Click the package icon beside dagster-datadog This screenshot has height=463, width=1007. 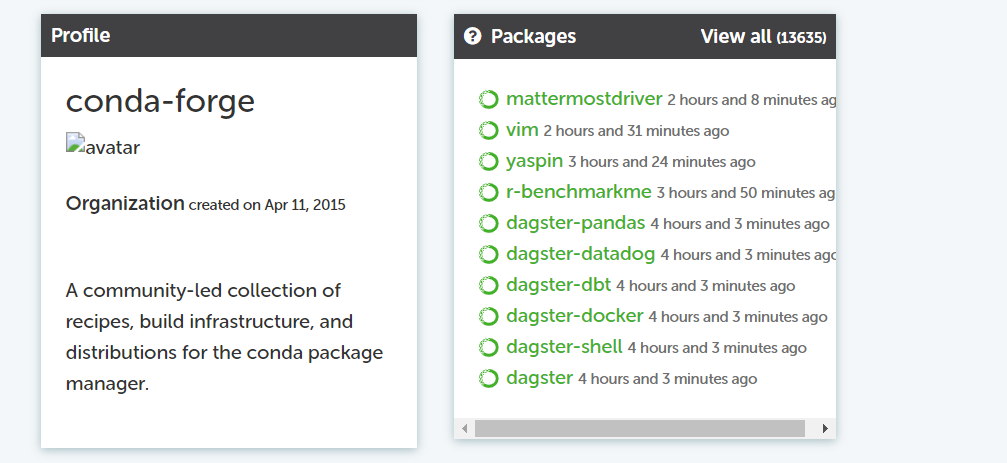point(488,254)
